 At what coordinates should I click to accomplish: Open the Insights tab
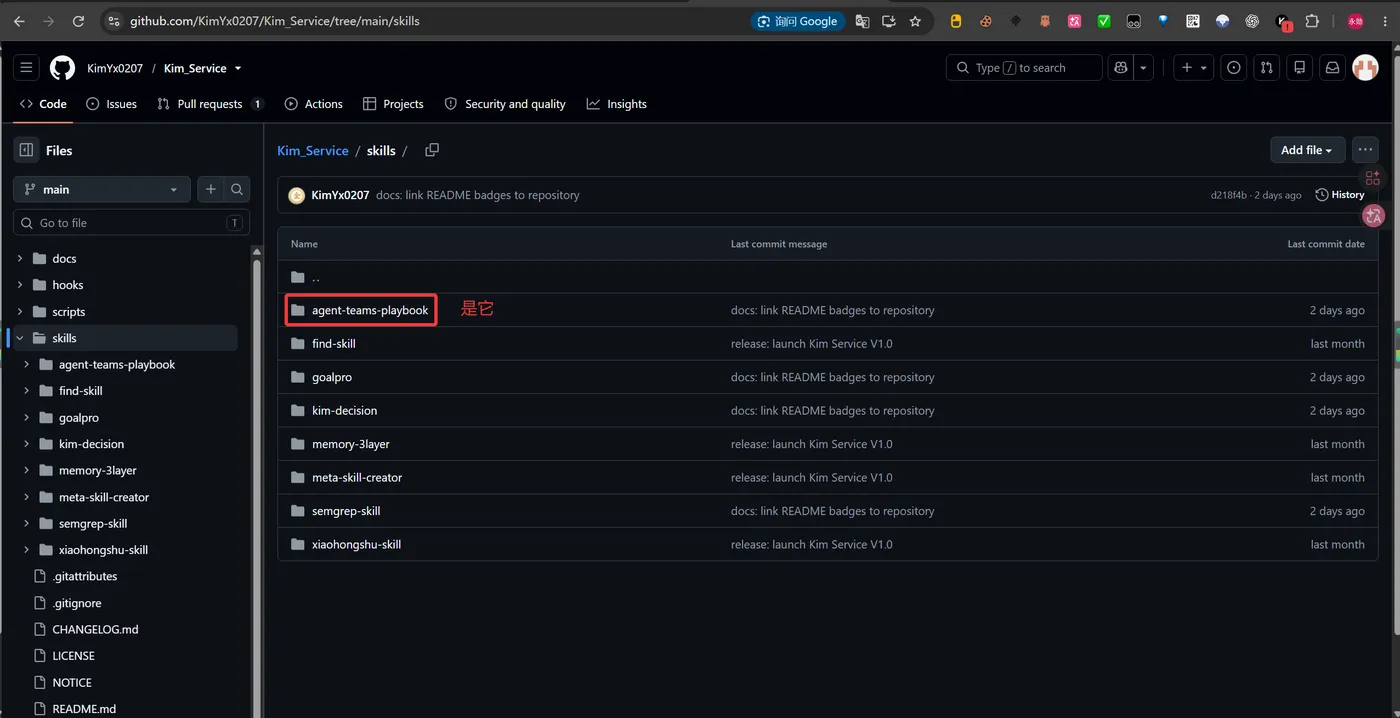(x=617, y=104)
